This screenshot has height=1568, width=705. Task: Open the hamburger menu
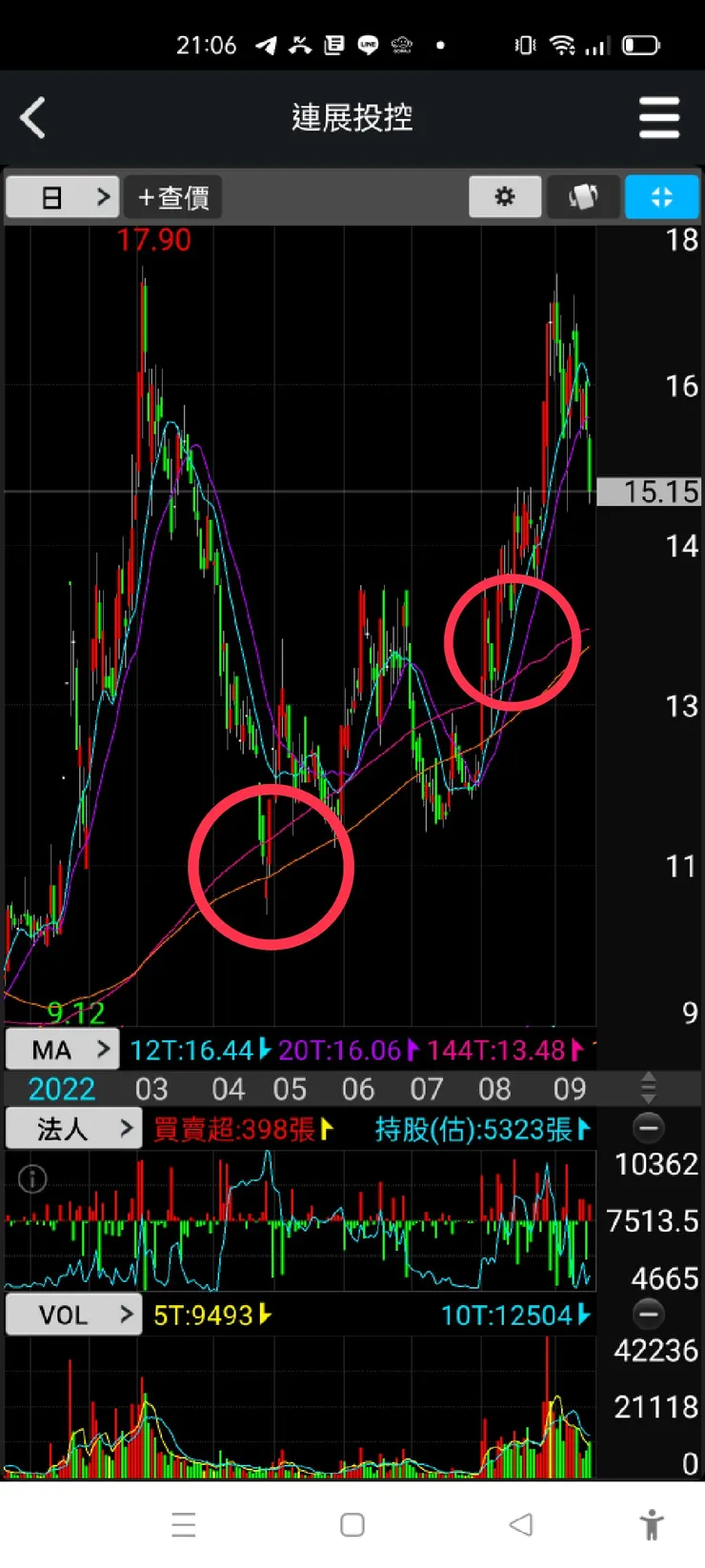click(x=659, y=118)
